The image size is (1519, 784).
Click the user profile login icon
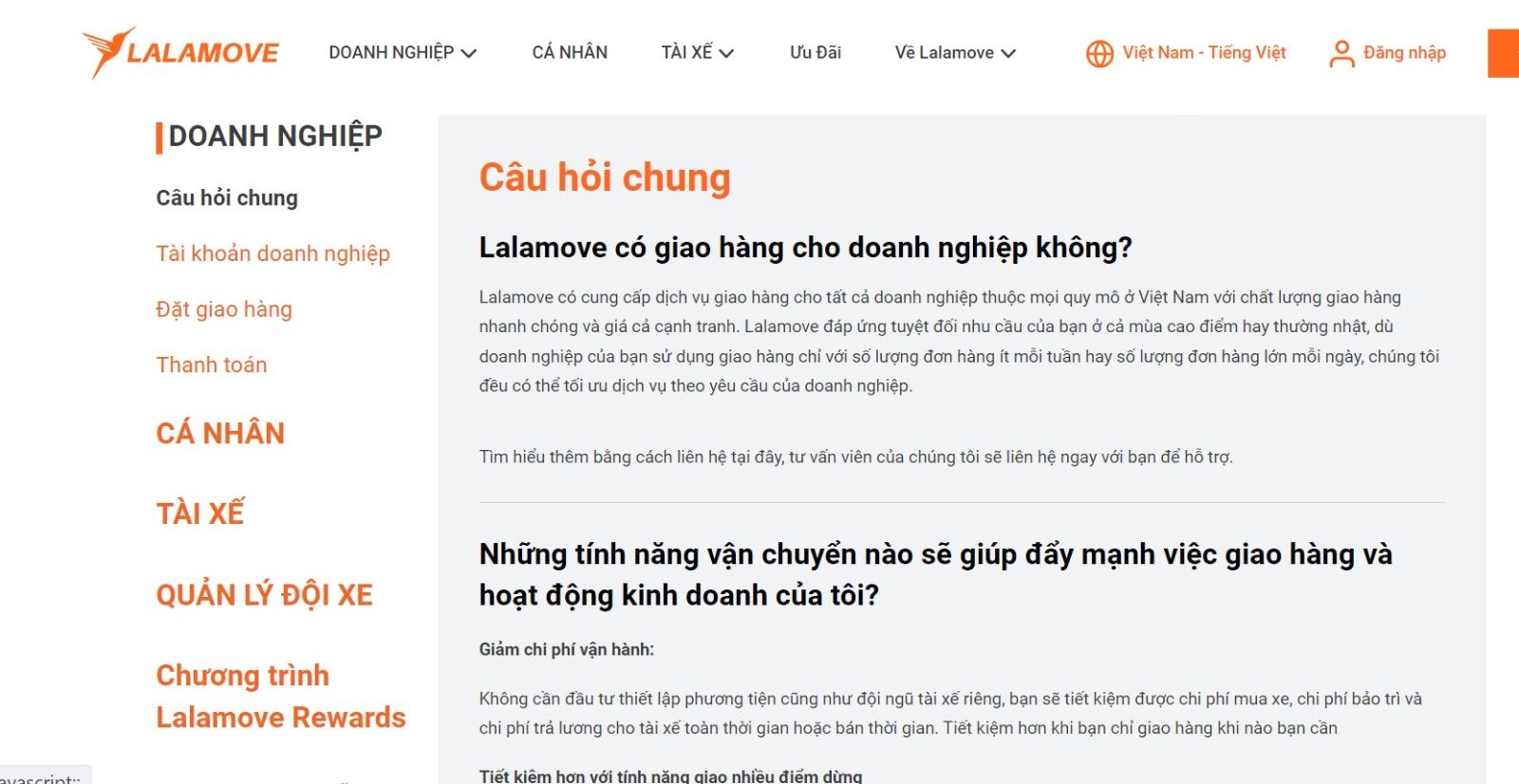(1341, 53)
